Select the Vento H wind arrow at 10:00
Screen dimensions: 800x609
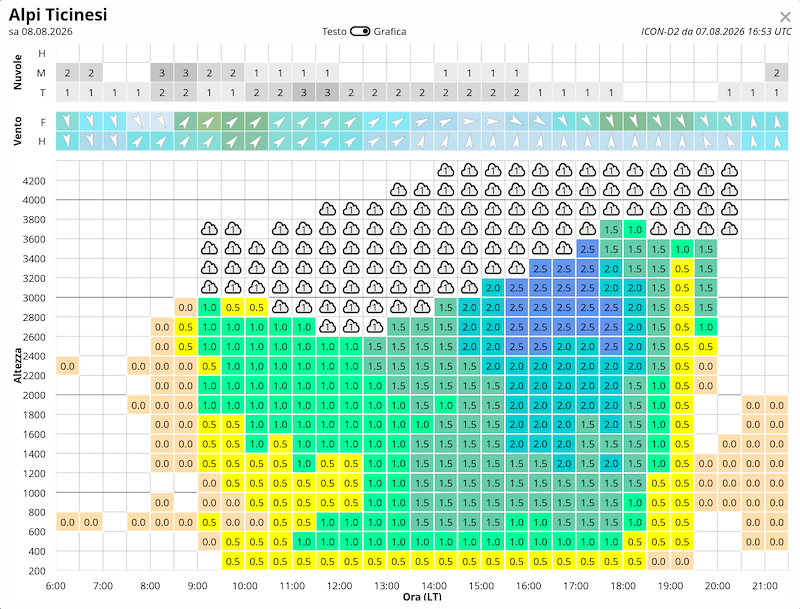click(257, 141)
